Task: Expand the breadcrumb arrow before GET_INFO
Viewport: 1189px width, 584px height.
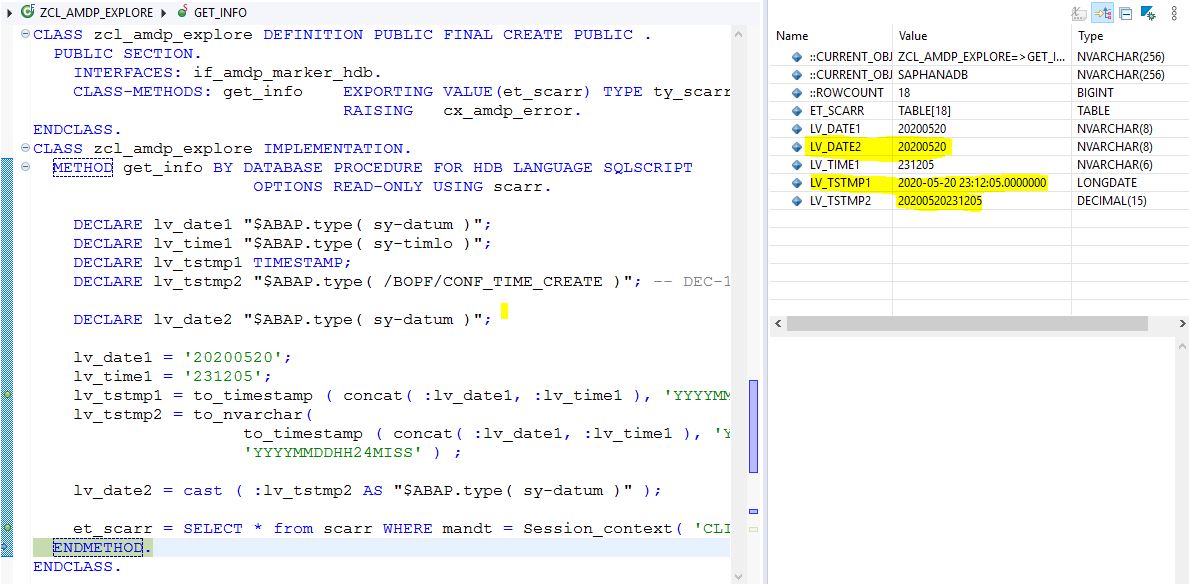Action: pos(165,13)
